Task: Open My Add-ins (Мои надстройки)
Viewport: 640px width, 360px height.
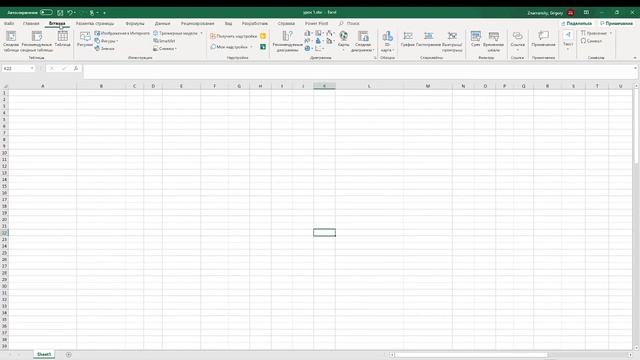Action: pos(231,47)
